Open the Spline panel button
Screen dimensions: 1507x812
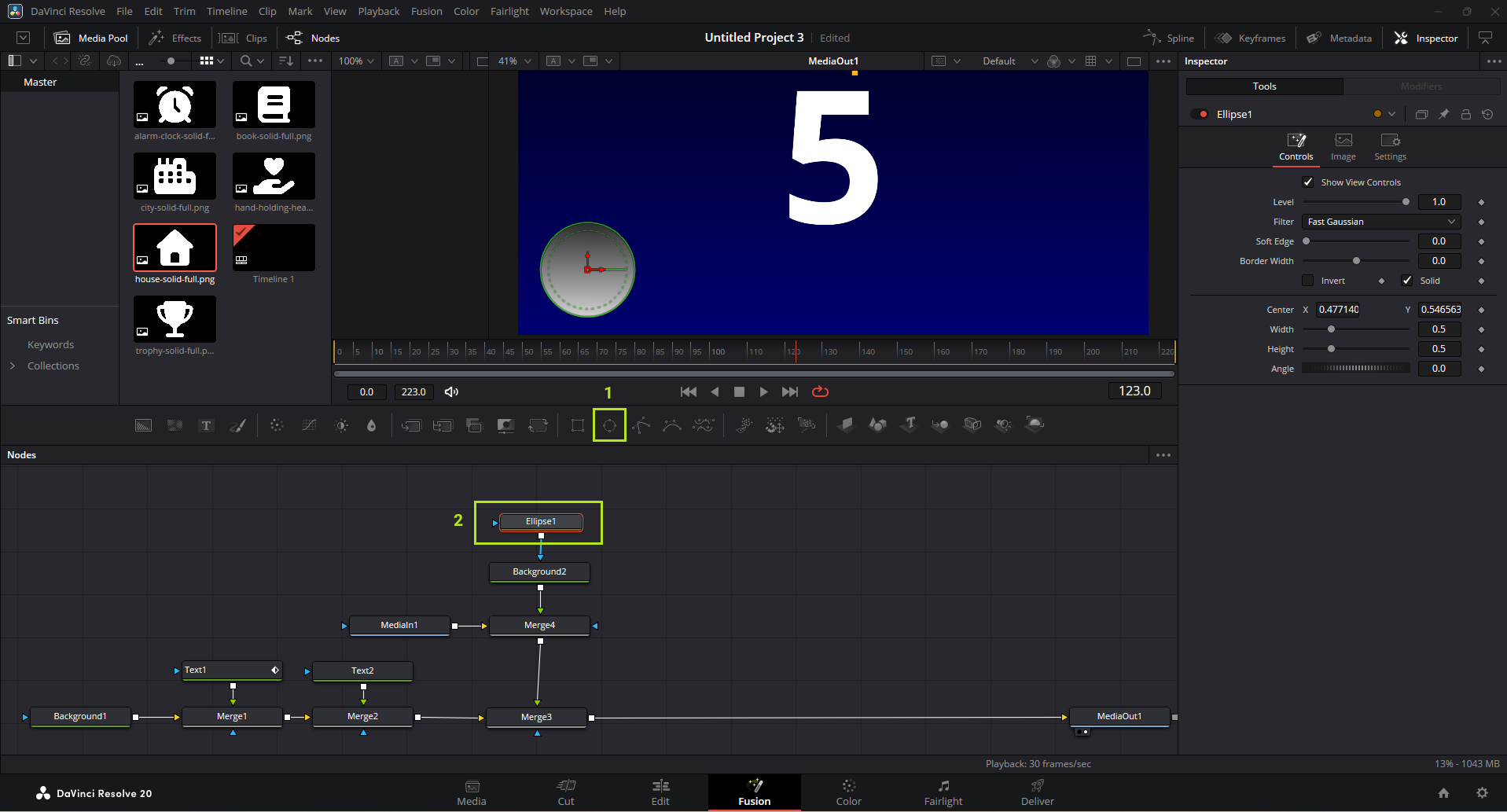pos(1169,38)
